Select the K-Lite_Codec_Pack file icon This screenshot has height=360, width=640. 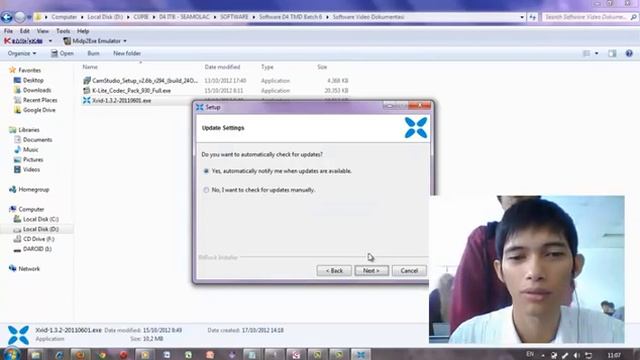pyautogui.click(x=87, y=91)
